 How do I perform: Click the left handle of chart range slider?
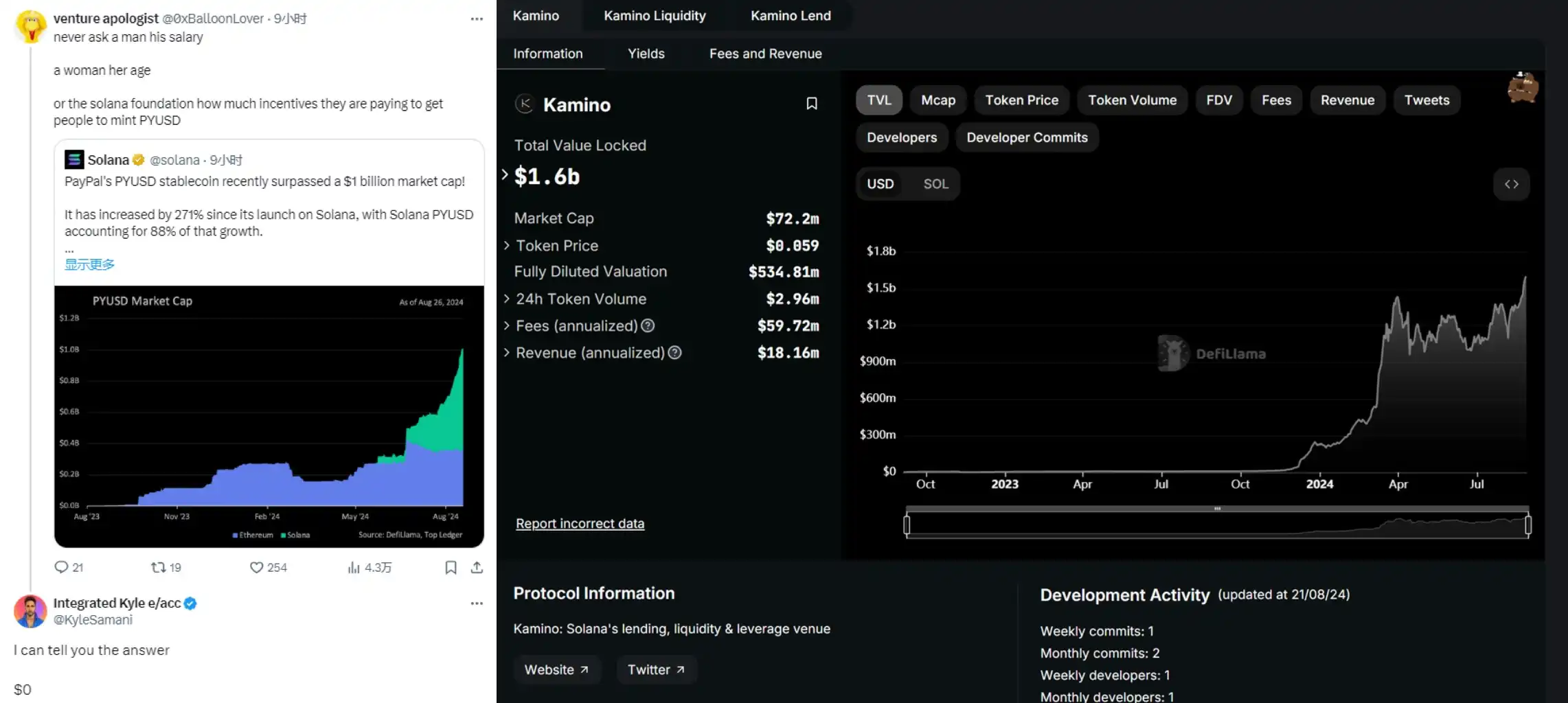pos(907,525)
